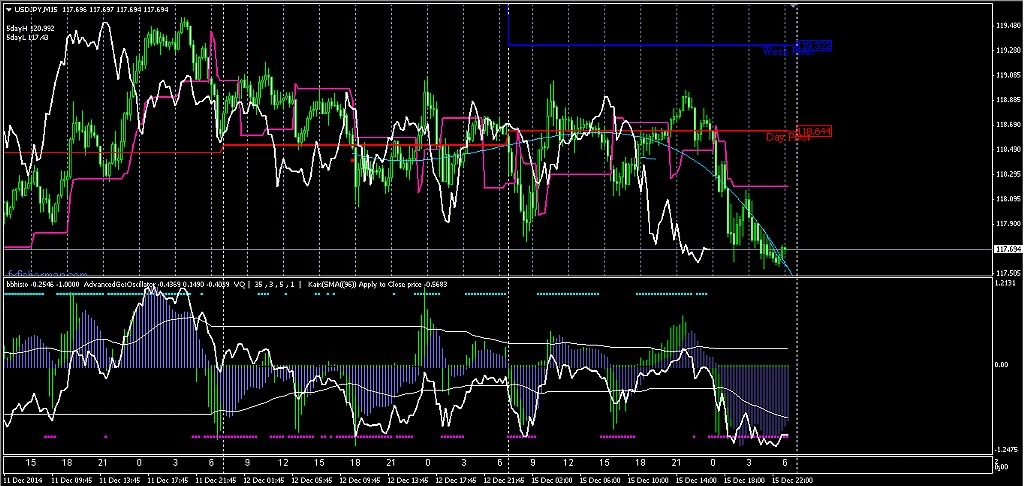
Task: Click the triangle icon beside USDJPY,M15
Action: 7,9
